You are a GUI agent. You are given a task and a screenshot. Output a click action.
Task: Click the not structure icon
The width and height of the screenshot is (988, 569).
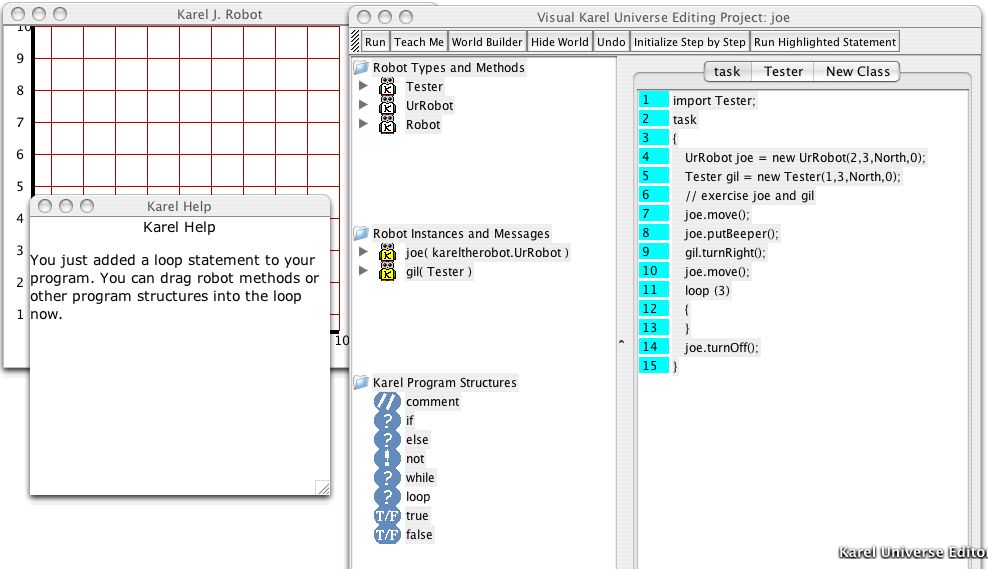click(x=387, y=459)
